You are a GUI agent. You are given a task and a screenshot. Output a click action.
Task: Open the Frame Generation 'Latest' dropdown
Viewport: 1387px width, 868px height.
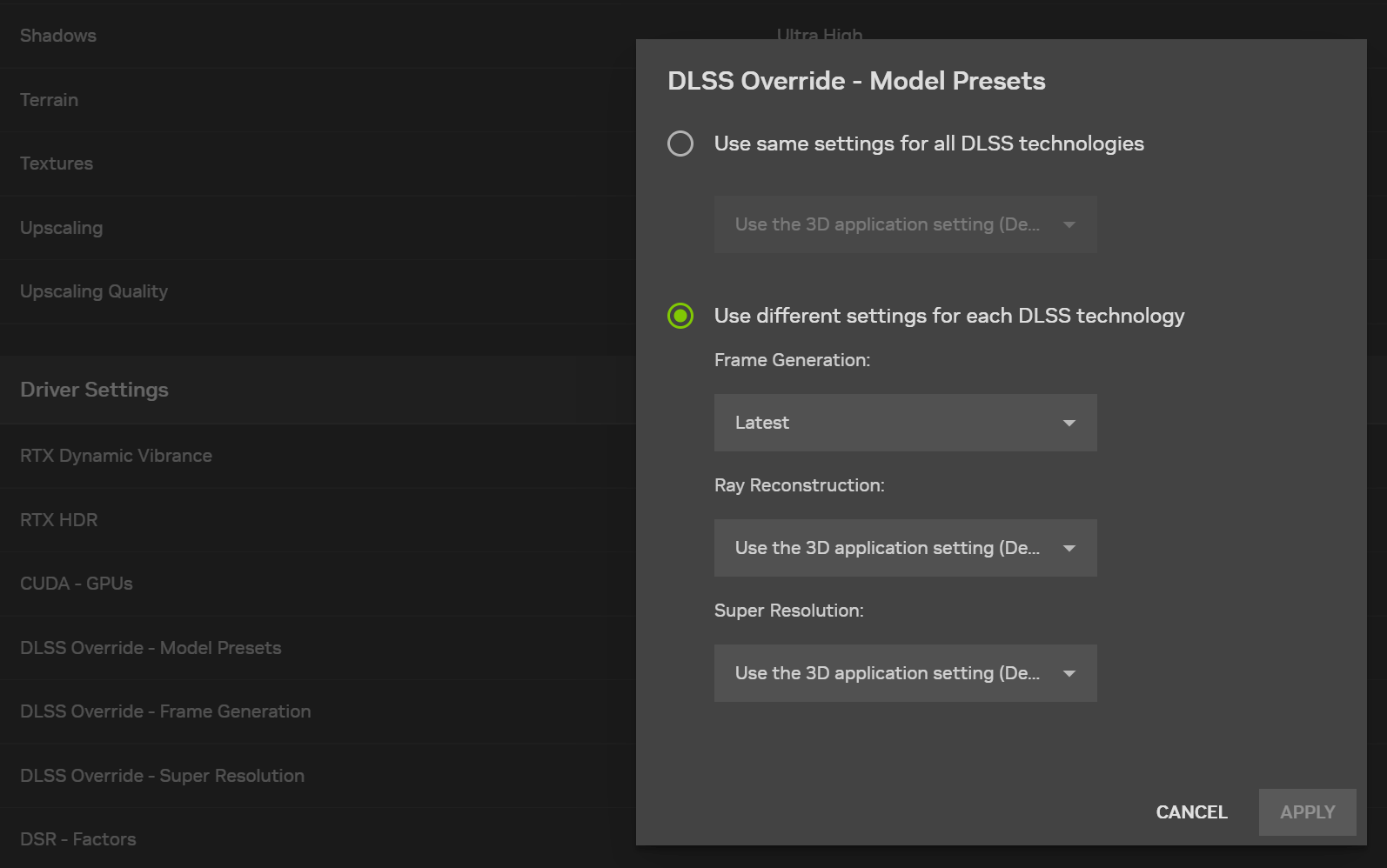(x=905, y=423)
